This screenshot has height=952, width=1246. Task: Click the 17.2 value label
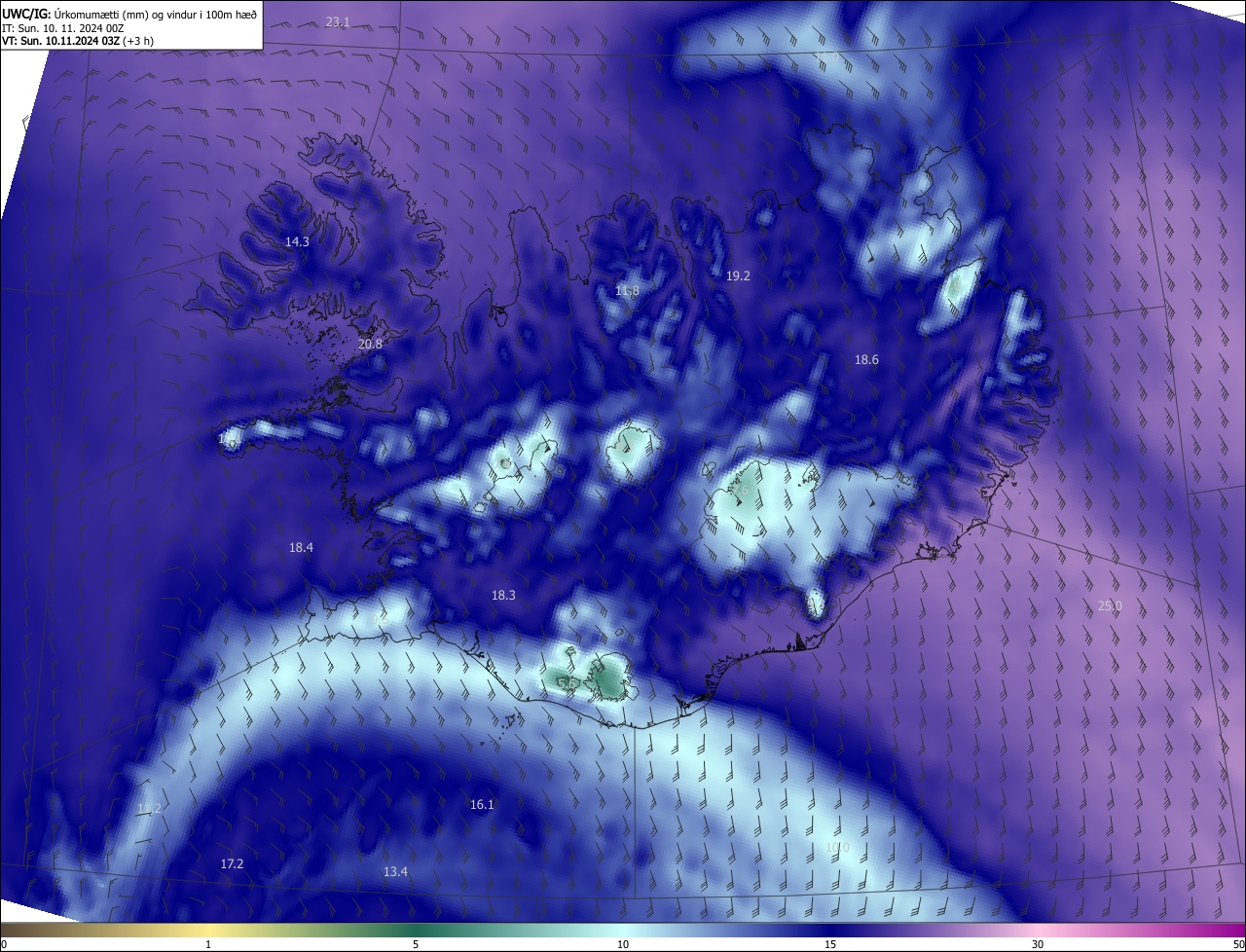232,863
